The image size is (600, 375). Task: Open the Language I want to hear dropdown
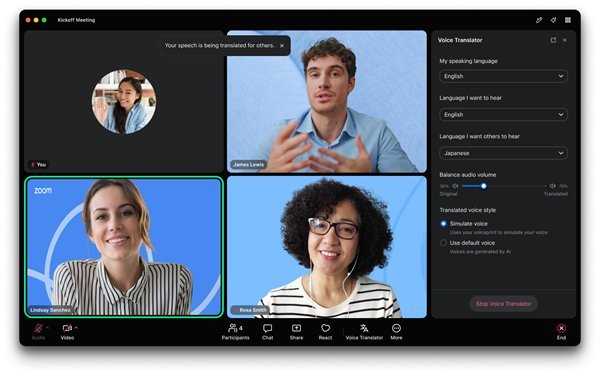pos(503,114)
